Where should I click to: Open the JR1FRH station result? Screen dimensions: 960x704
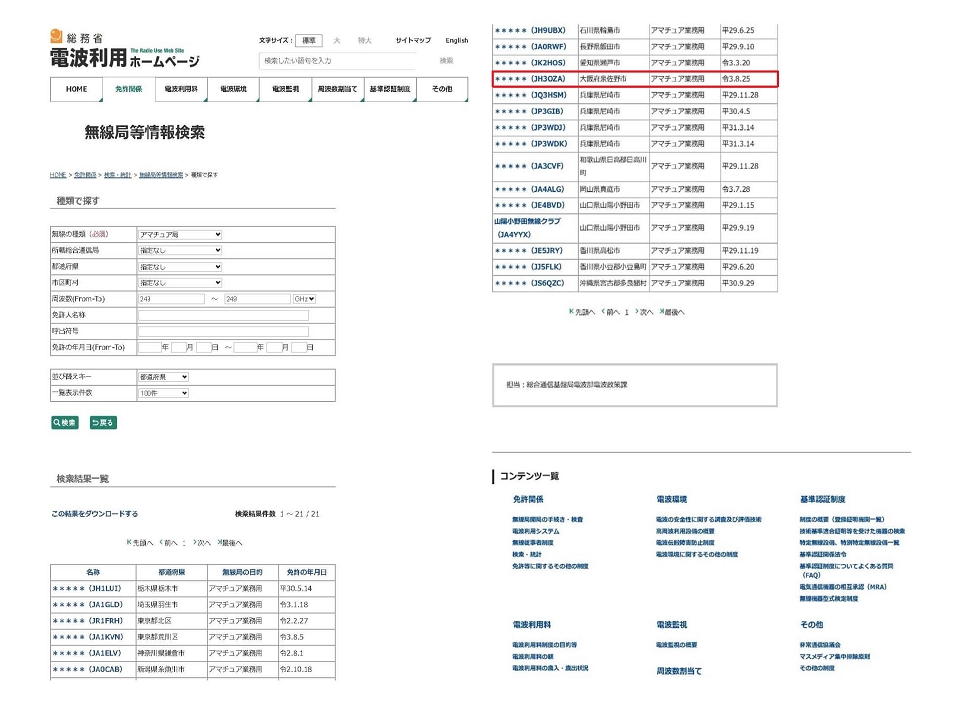tap(87, 621)
